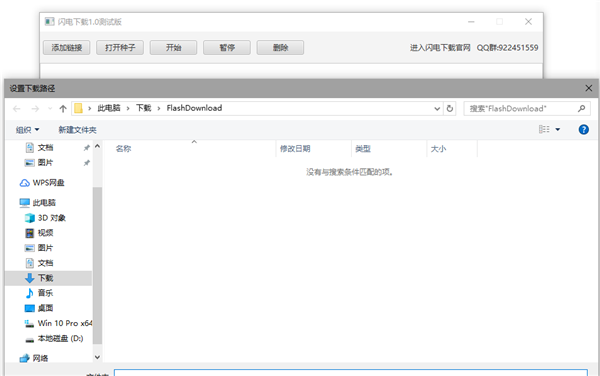600x376 pixels.
Task: Click the folder icon in address bar
Action: 78,108
